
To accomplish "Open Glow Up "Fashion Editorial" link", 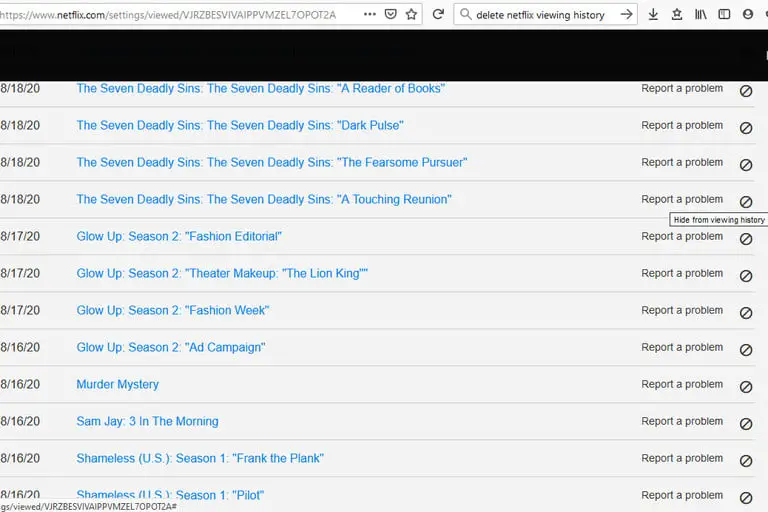I will [x=179, y=237].
